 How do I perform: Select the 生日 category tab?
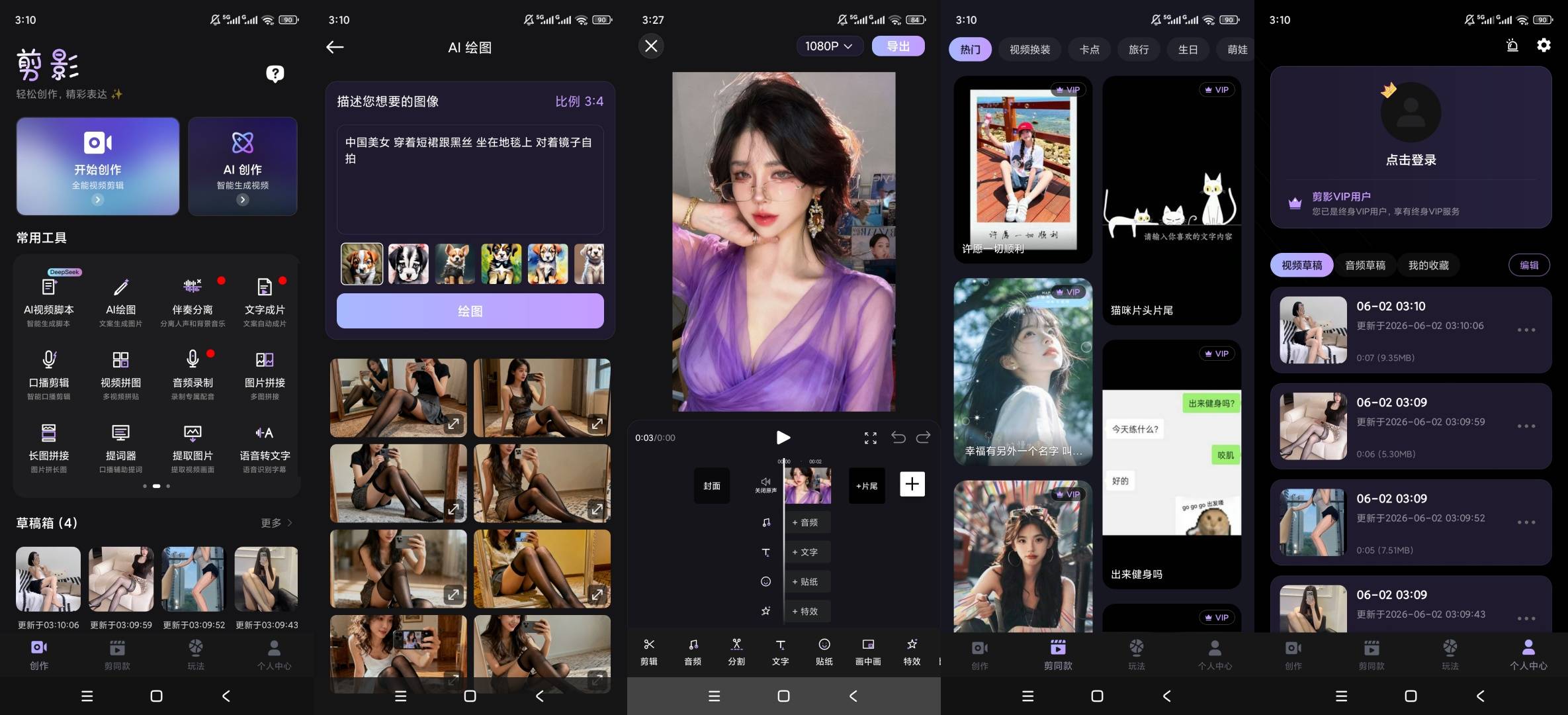click(1188, 50)
